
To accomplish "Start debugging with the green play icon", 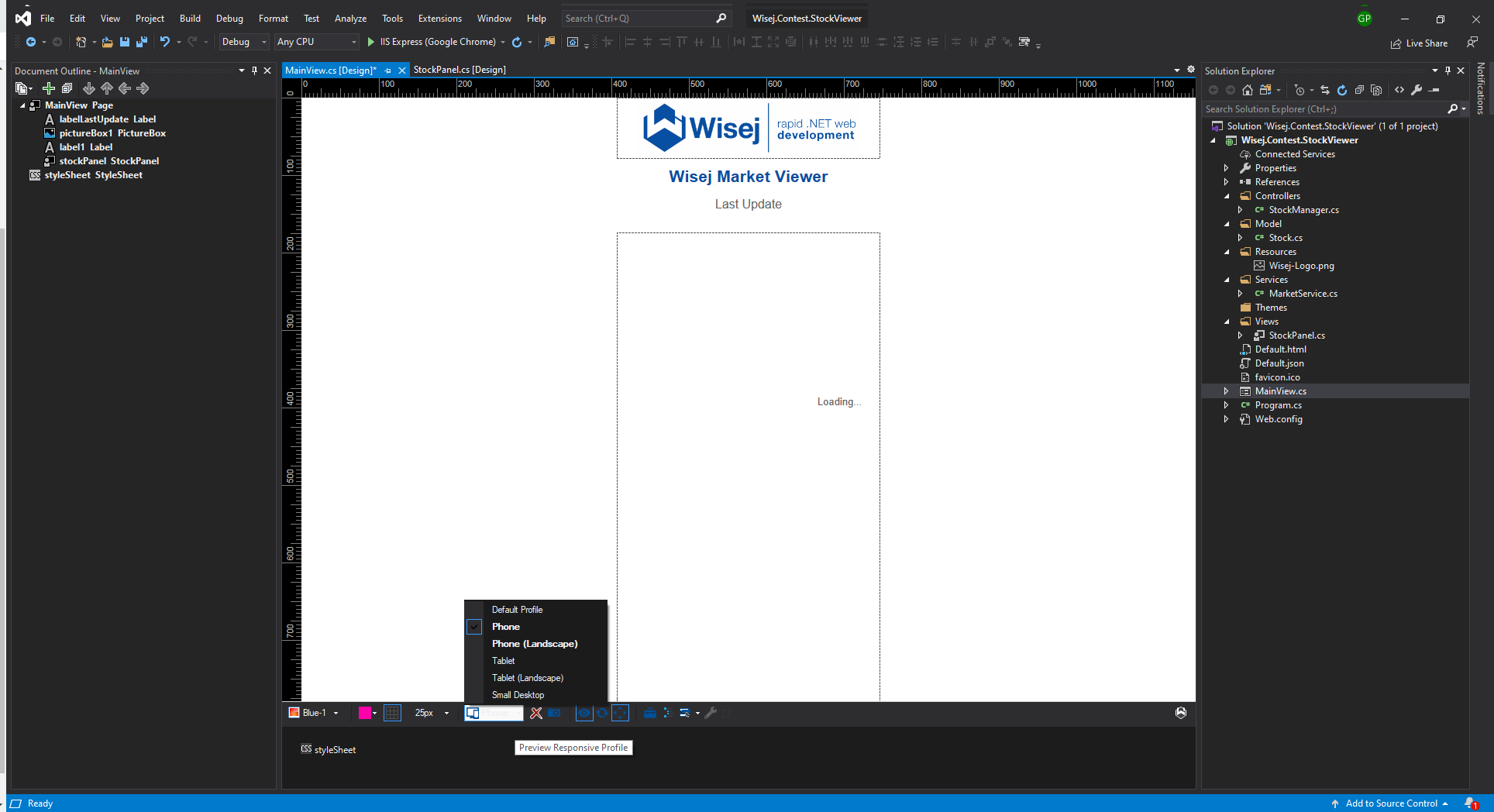I will [370, 42].
